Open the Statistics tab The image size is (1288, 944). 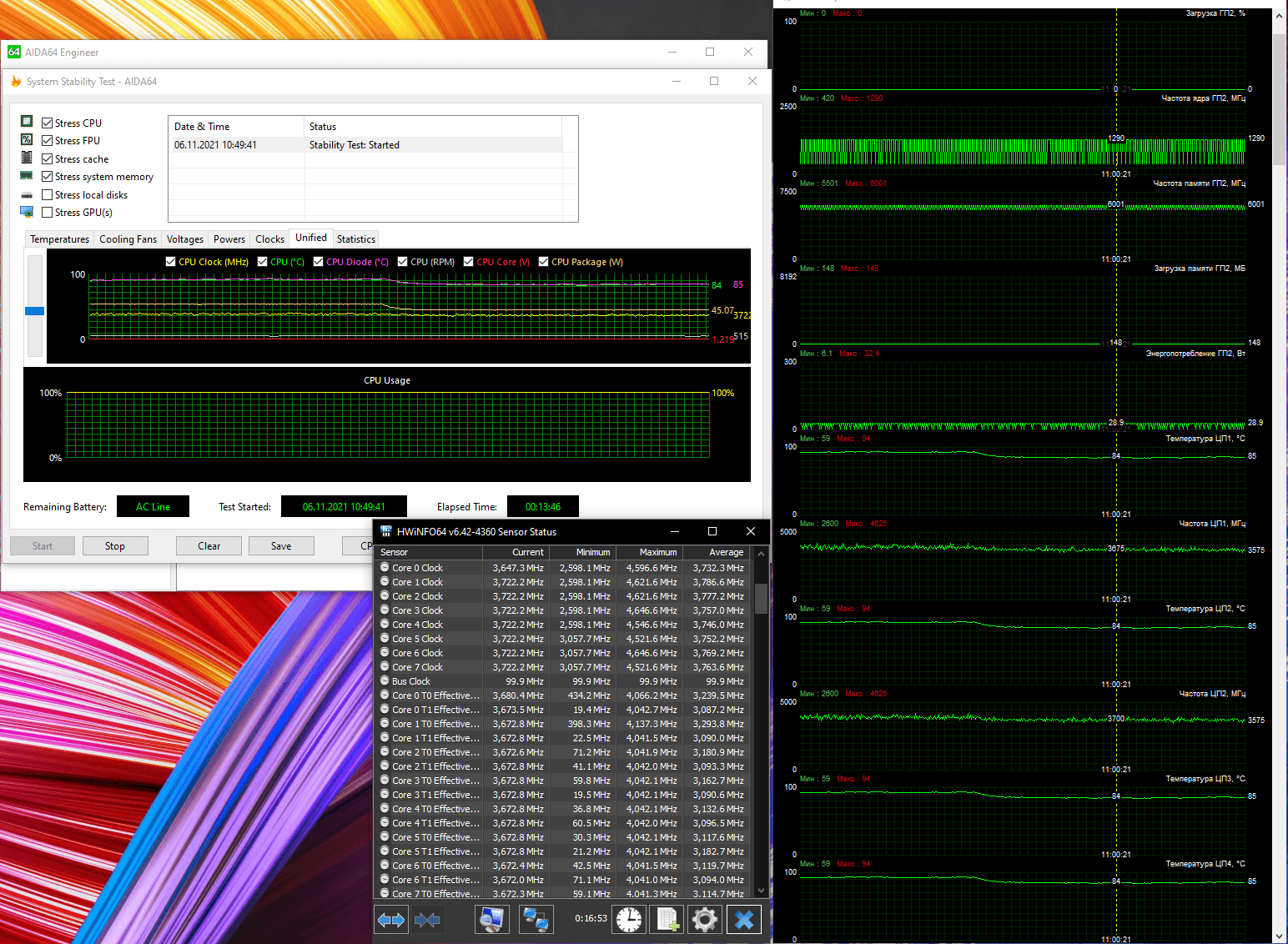(x=356, y=239)
